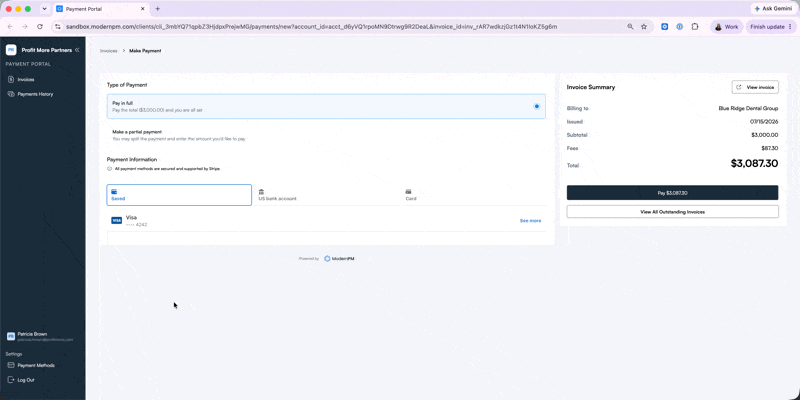Click Ask Gemini button
Screen dimensions: 800x400
[772, 9]
